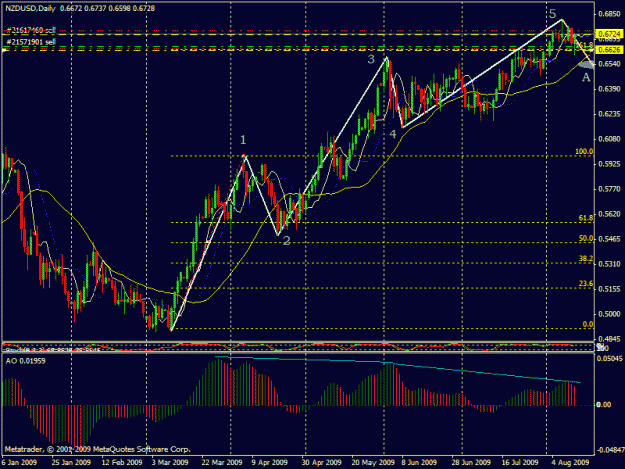Viewport: 625px width, 469px height.
Task: Click the 25 Jan 2009 date label
Action: click(71, 463)
